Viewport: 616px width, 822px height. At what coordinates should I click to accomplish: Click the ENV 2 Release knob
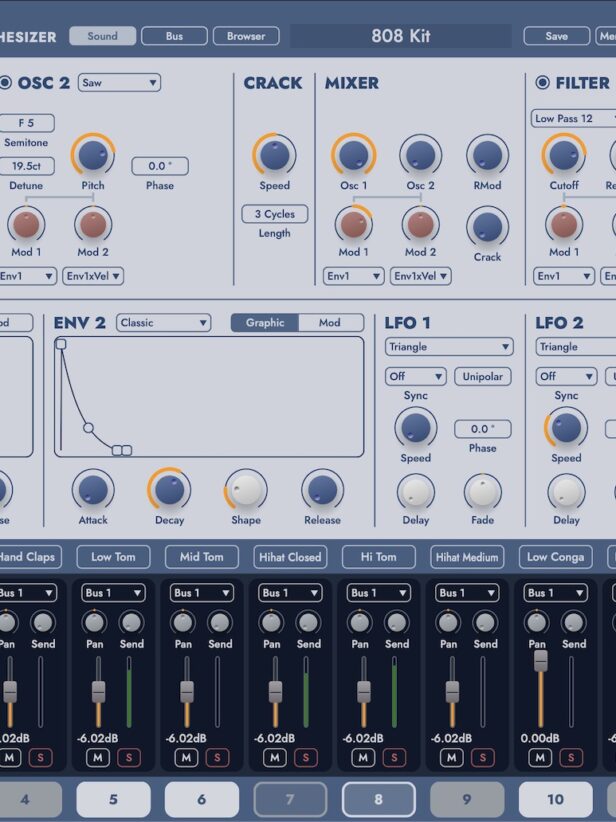tap(322, 490)
